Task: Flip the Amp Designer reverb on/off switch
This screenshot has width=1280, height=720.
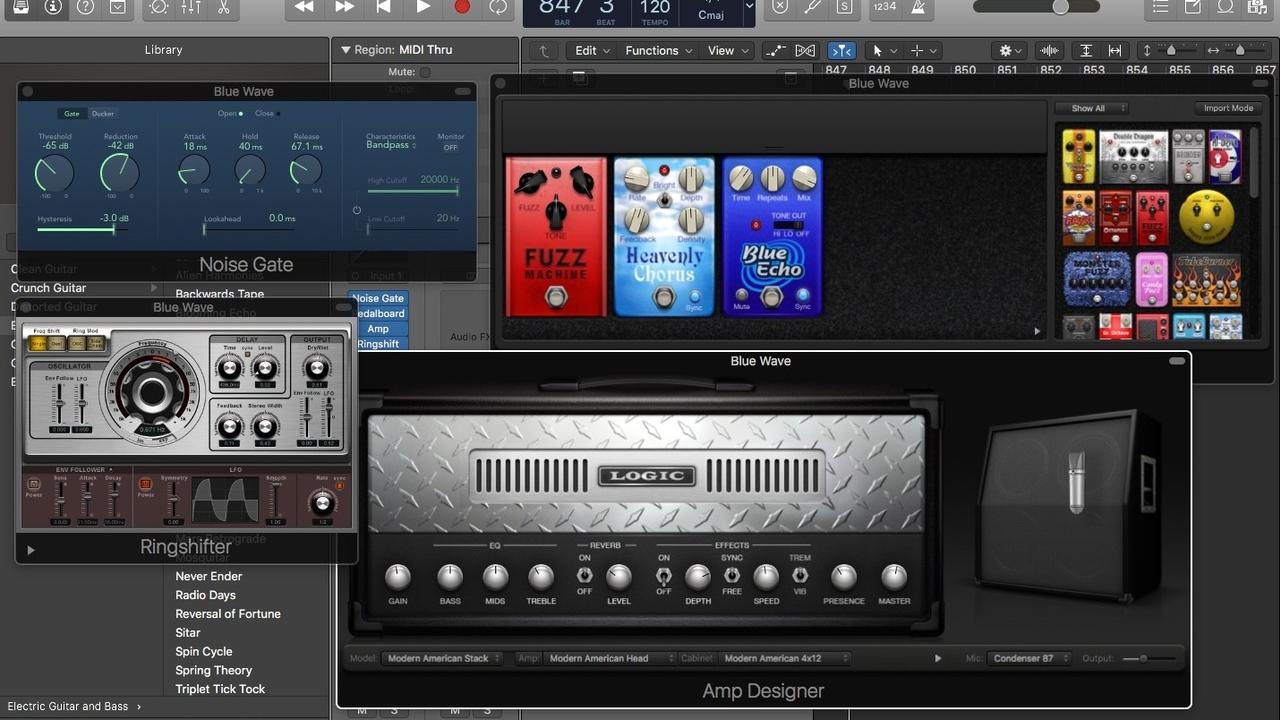Action: pyautogui.click(x=585, y=576)
